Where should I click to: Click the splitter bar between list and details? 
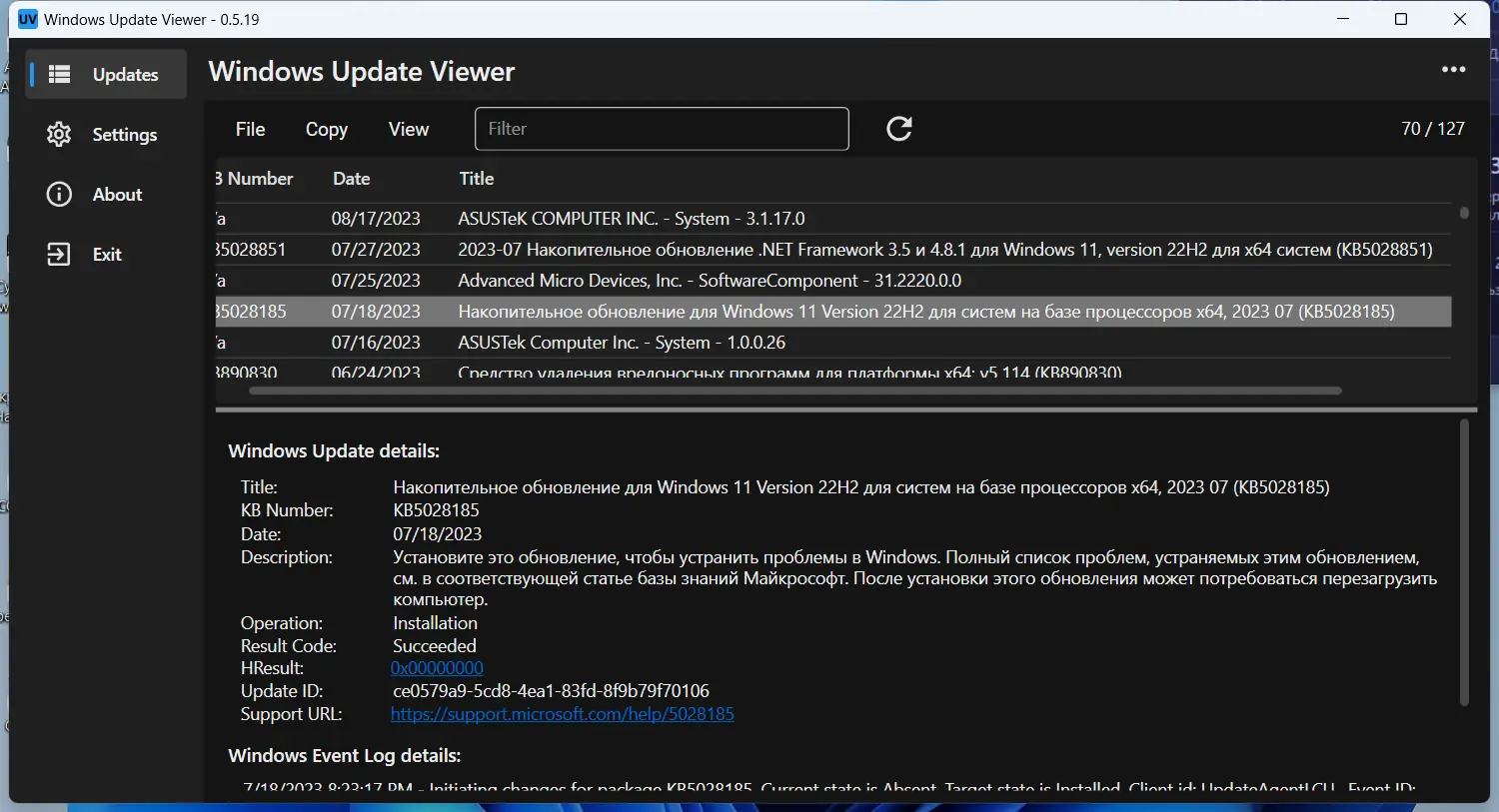(x=845, y=408)
